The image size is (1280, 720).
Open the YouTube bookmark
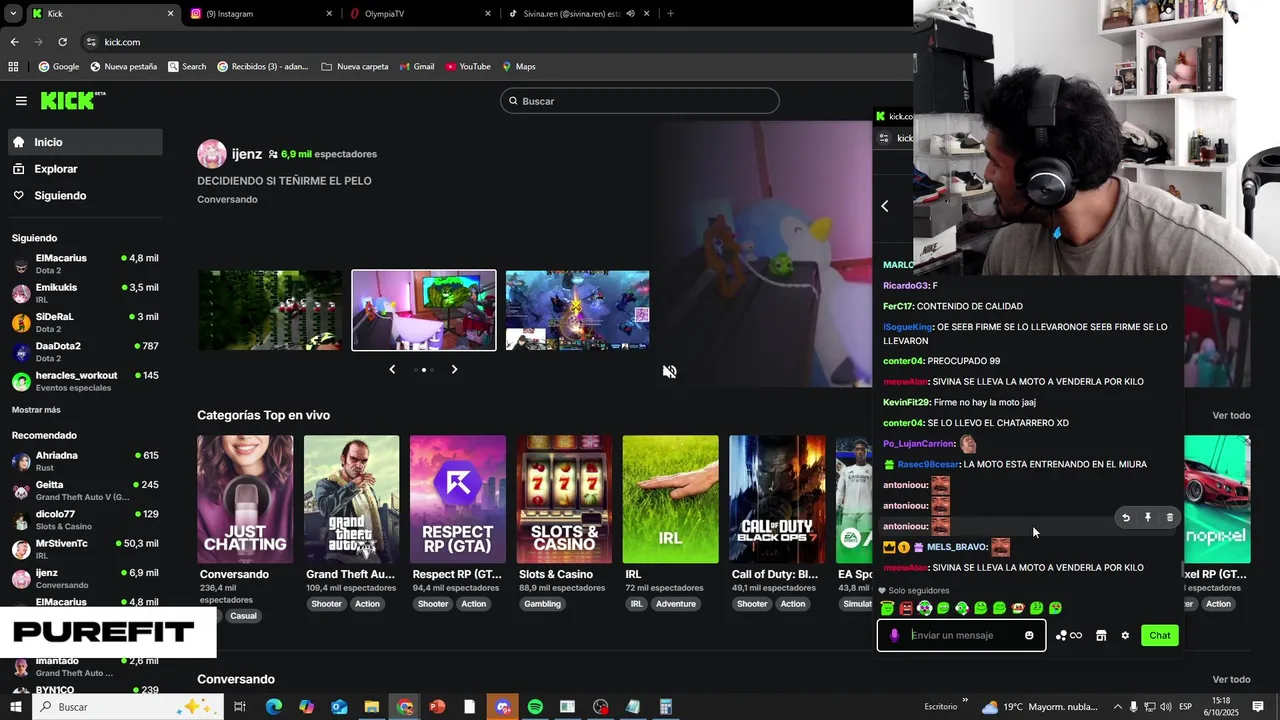[468, 66]
